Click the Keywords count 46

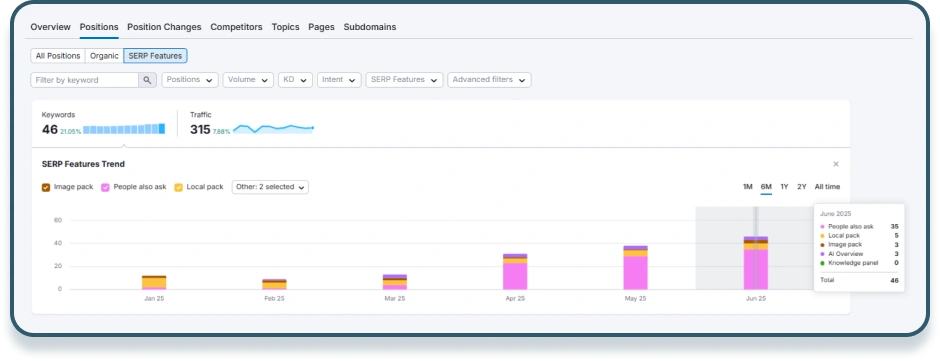click(50, 130)
